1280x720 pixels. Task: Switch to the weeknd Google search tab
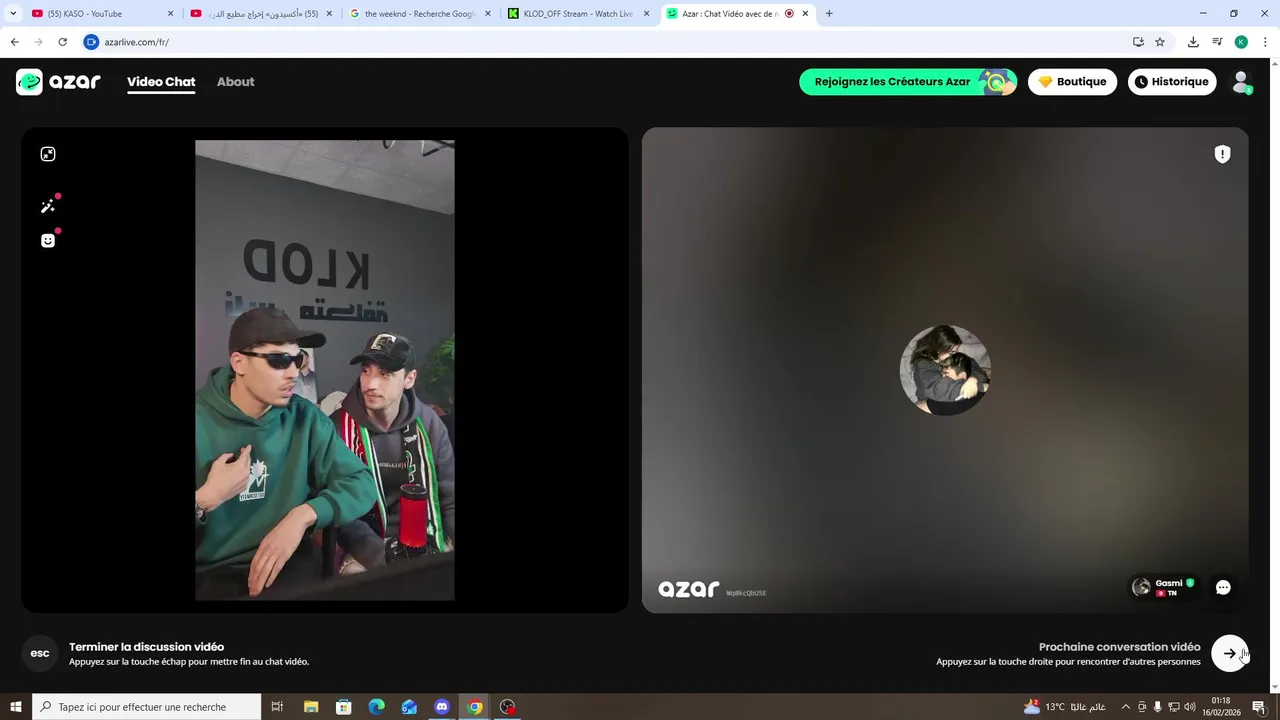(418, 14)
